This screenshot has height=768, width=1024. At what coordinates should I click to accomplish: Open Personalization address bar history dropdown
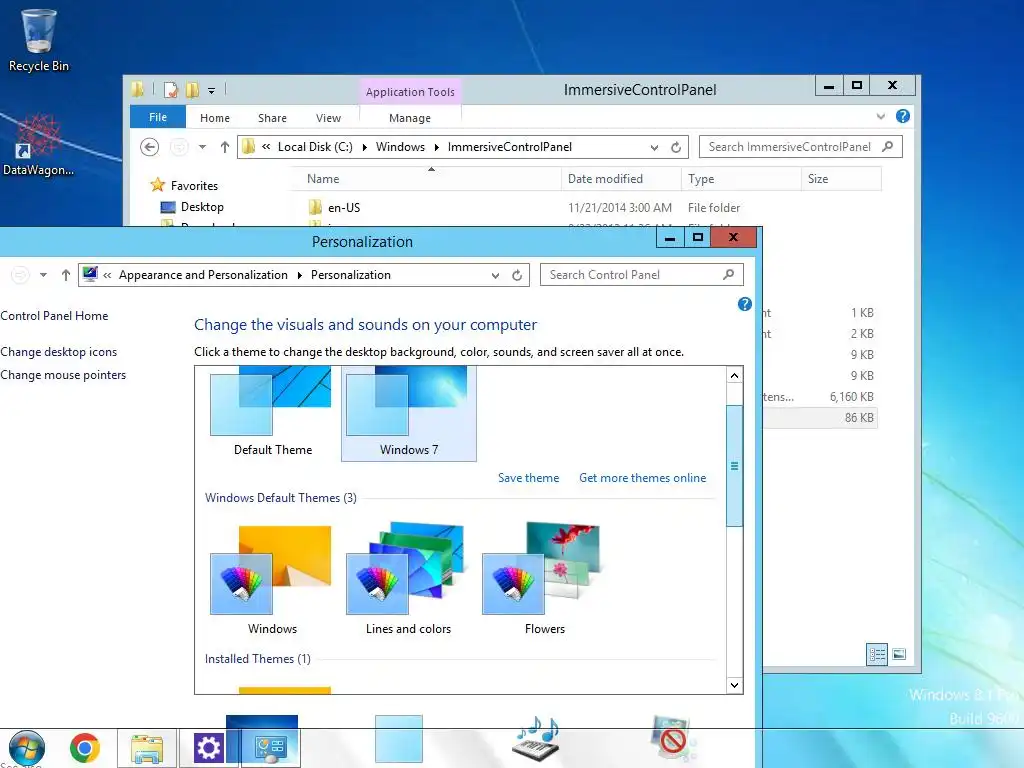tap(496, 276)
